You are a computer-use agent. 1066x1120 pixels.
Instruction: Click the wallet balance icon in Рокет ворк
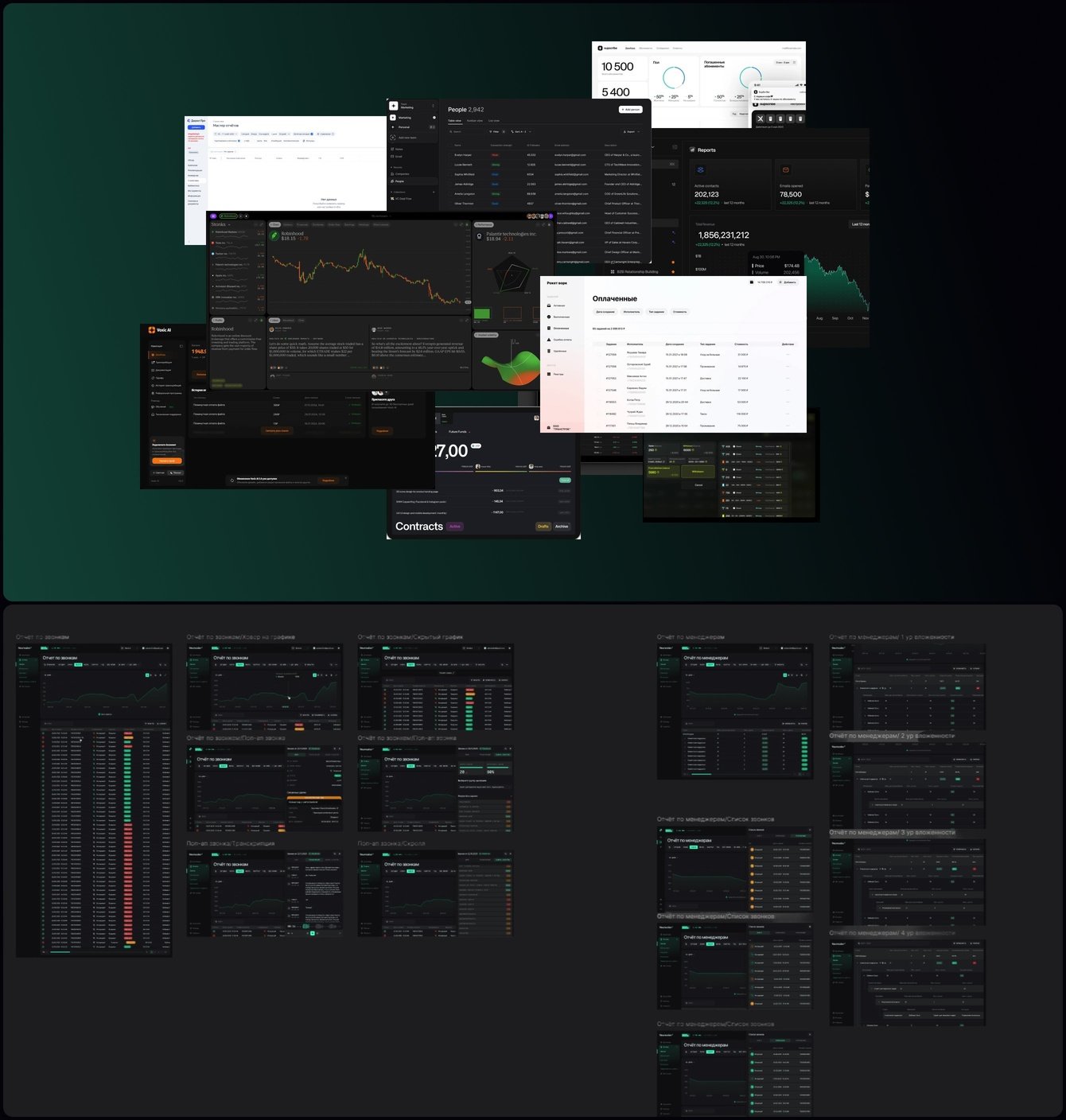click(752, 282)
